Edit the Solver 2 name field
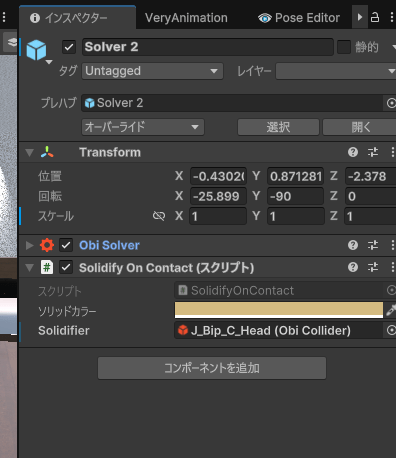This screenshot has width=396, height=458. [207, 47]
